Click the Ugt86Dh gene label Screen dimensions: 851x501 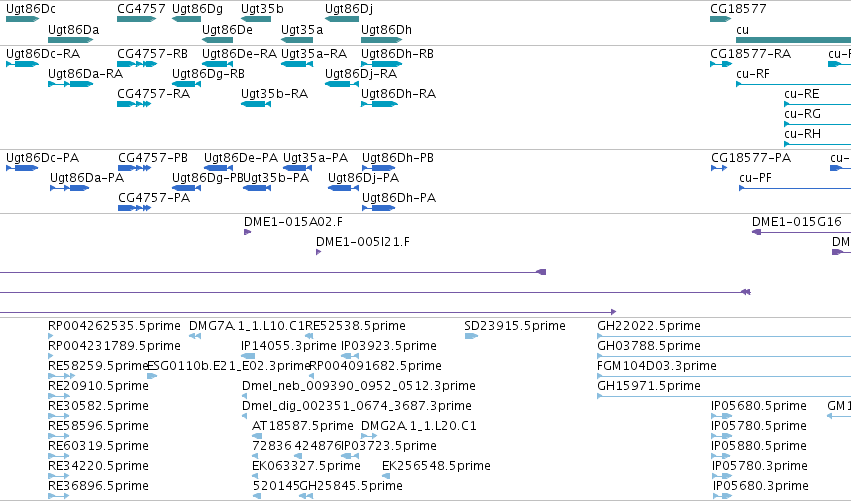click(x=386, y=30)
